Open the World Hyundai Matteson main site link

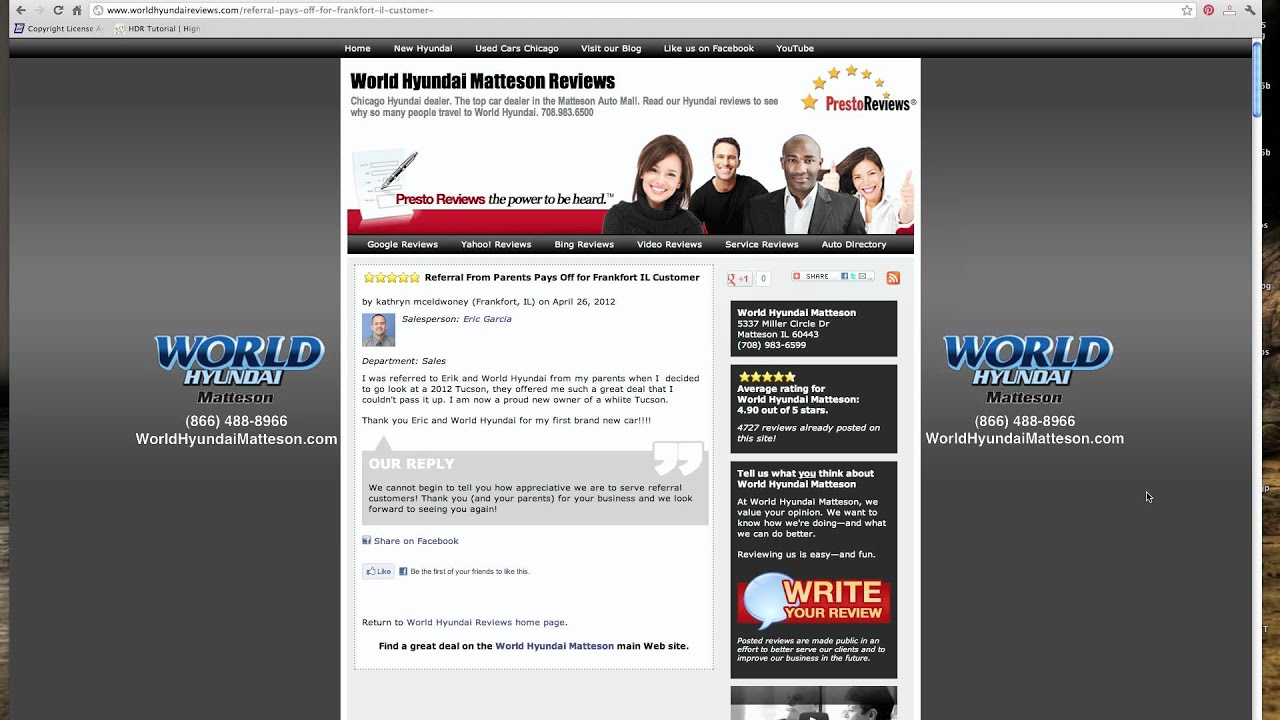point(554,646)
